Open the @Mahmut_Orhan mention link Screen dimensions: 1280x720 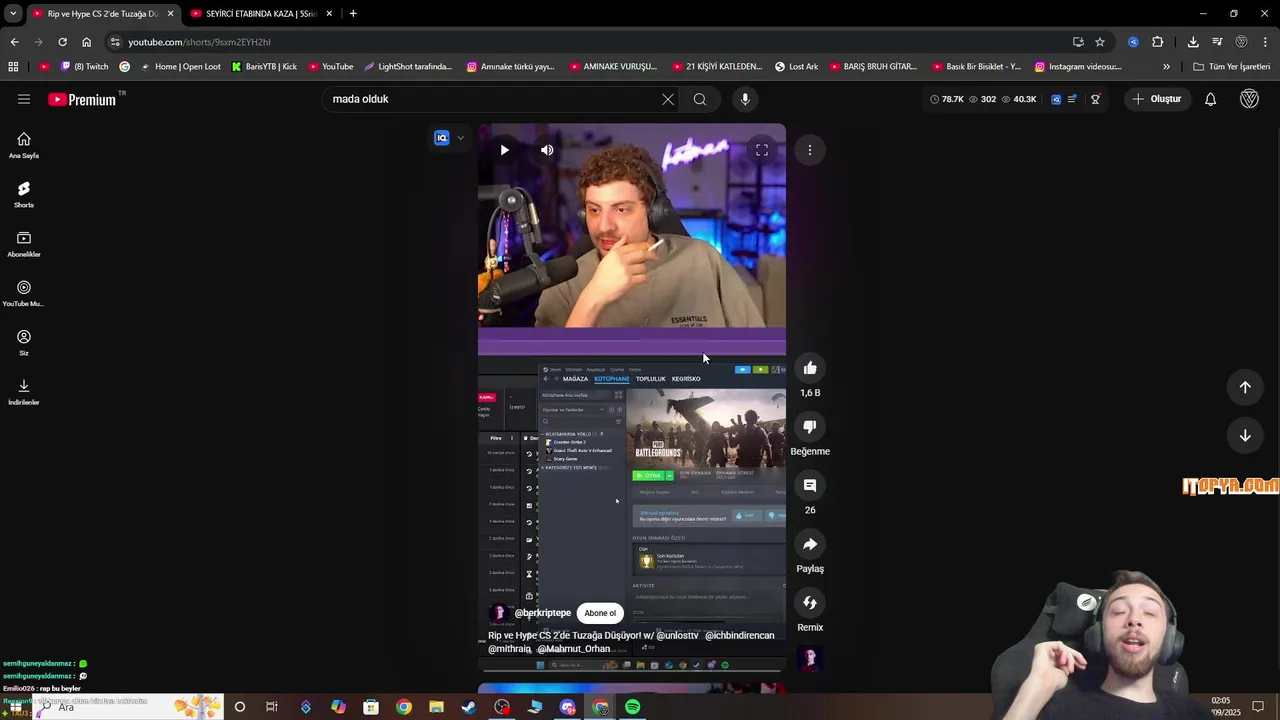tap(573, 648)
